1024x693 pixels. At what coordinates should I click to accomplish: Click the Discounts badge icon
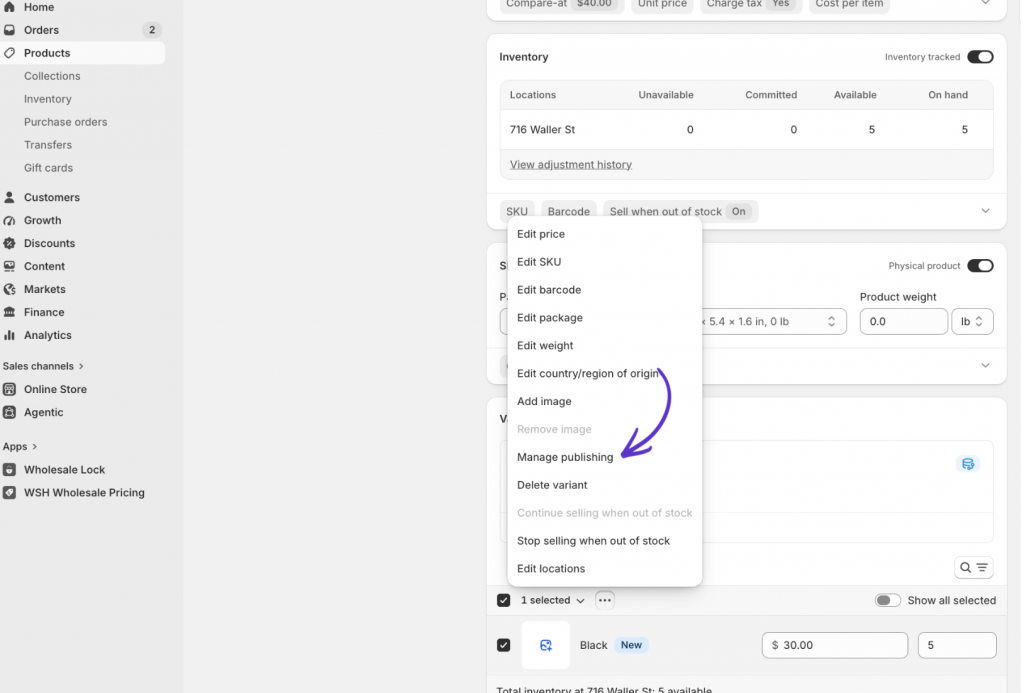tap(9, 243)
